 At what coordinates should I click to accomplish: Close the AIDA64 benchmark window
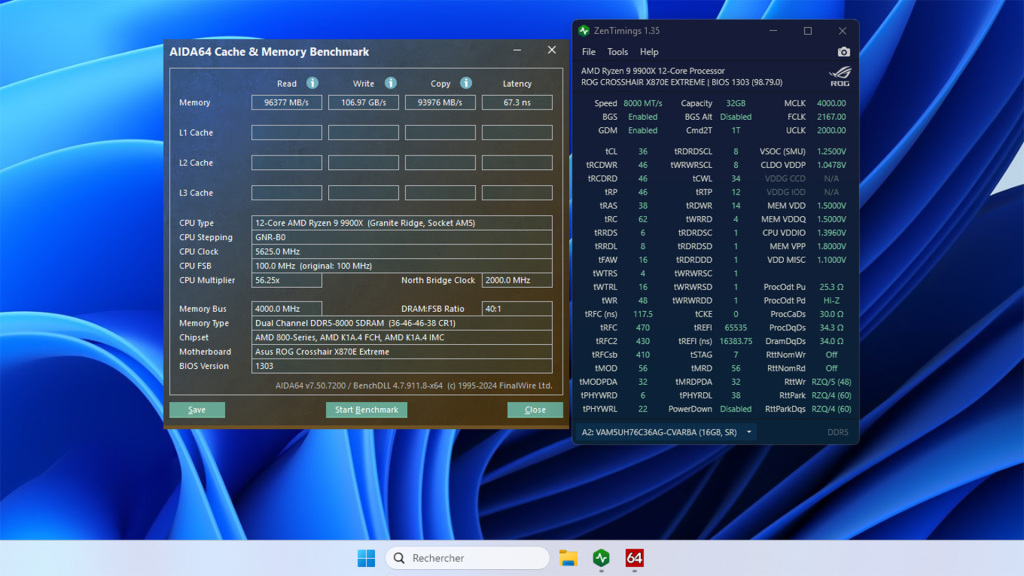coord(552,50)
